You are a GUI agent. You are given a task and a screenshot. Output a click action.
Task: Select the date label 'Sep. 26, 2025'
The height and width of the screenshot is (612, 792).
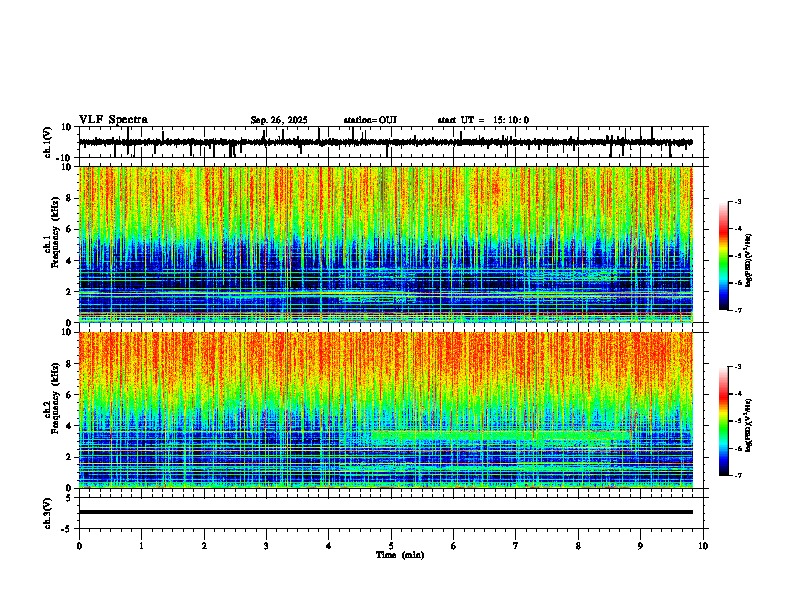tap(279, 120)
